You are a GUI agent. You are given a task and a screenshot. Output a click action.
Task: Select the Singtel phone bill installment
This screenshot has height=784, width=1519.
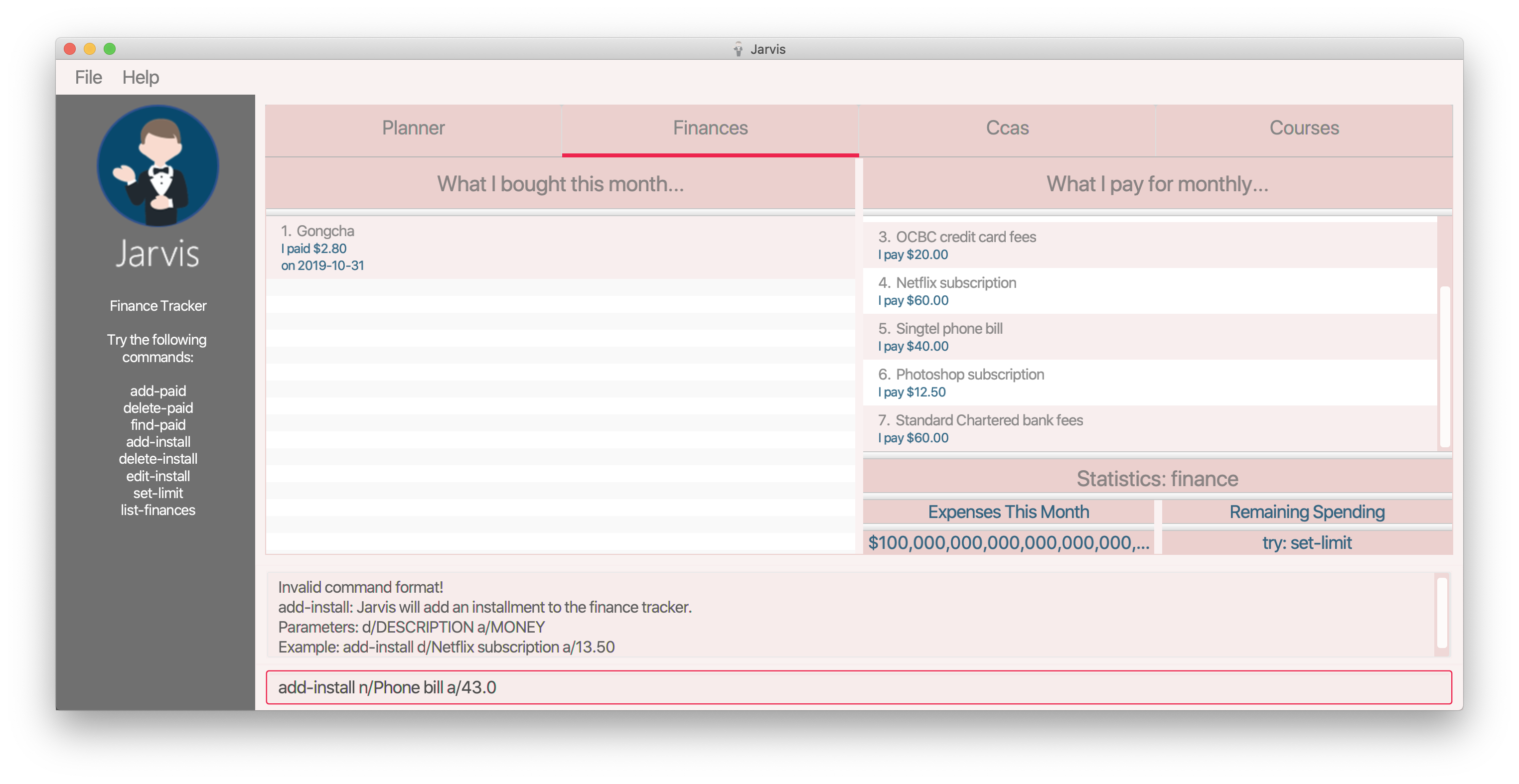pyautogui.click(x=1149, y=337)
